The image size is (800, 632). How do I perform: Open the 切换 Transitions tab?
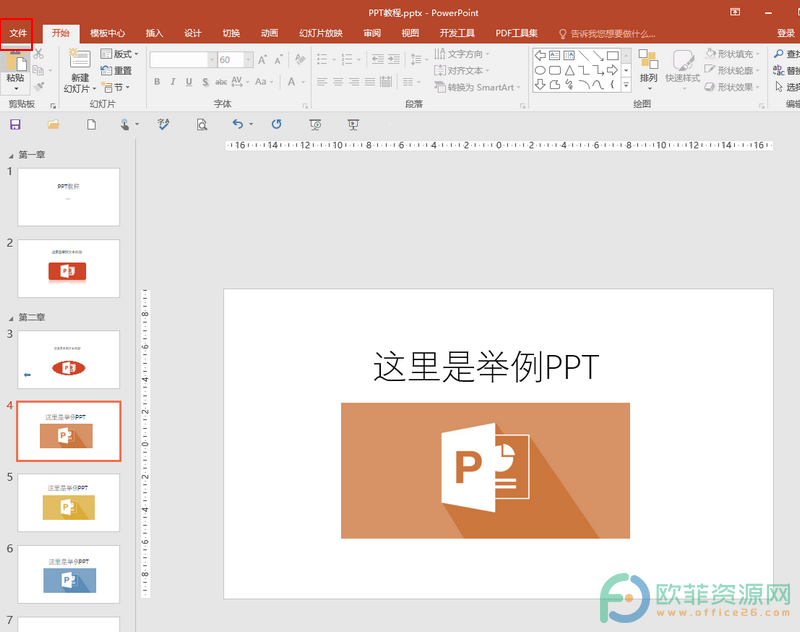coord(231,33)
